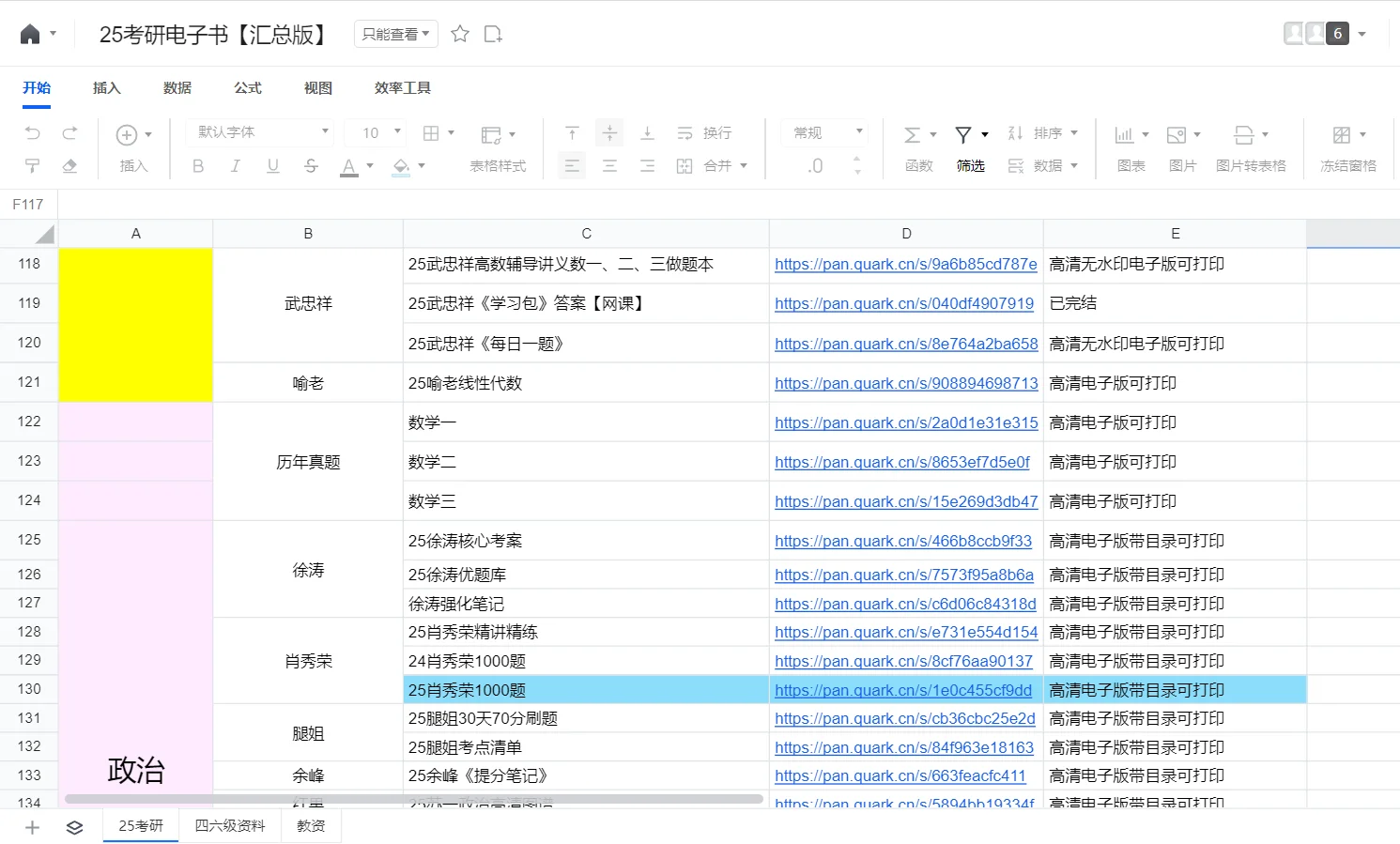Open the sheet list layers icon
This screenshot has height=844, width=1400.
pyautogui.click(x=75, y=827)
